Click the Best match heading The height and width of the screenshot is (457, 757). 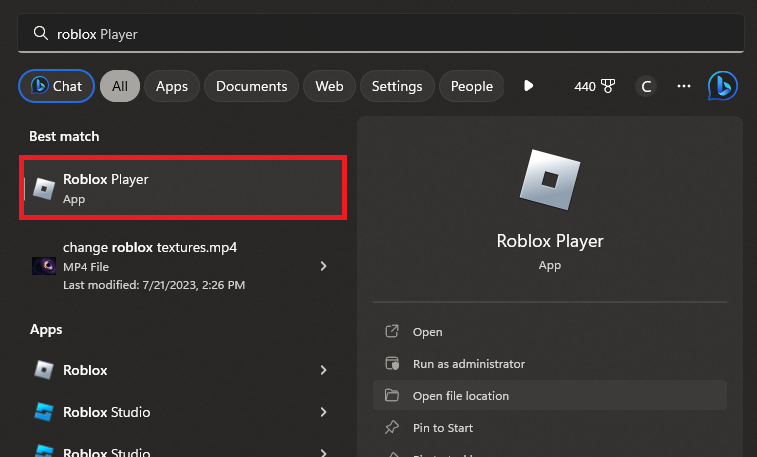64,137
